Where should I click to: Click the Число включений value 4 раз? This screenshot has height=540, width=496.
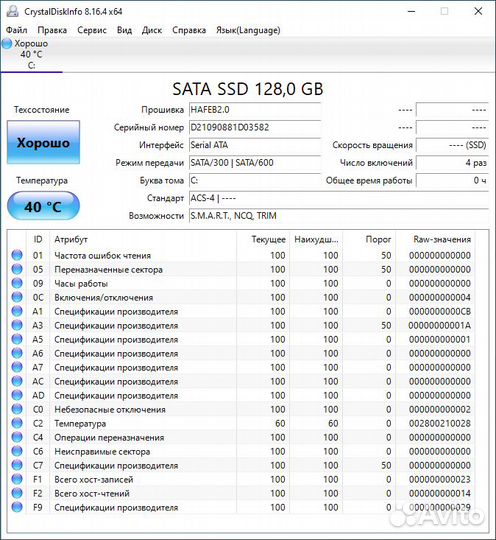pos(452,163)
